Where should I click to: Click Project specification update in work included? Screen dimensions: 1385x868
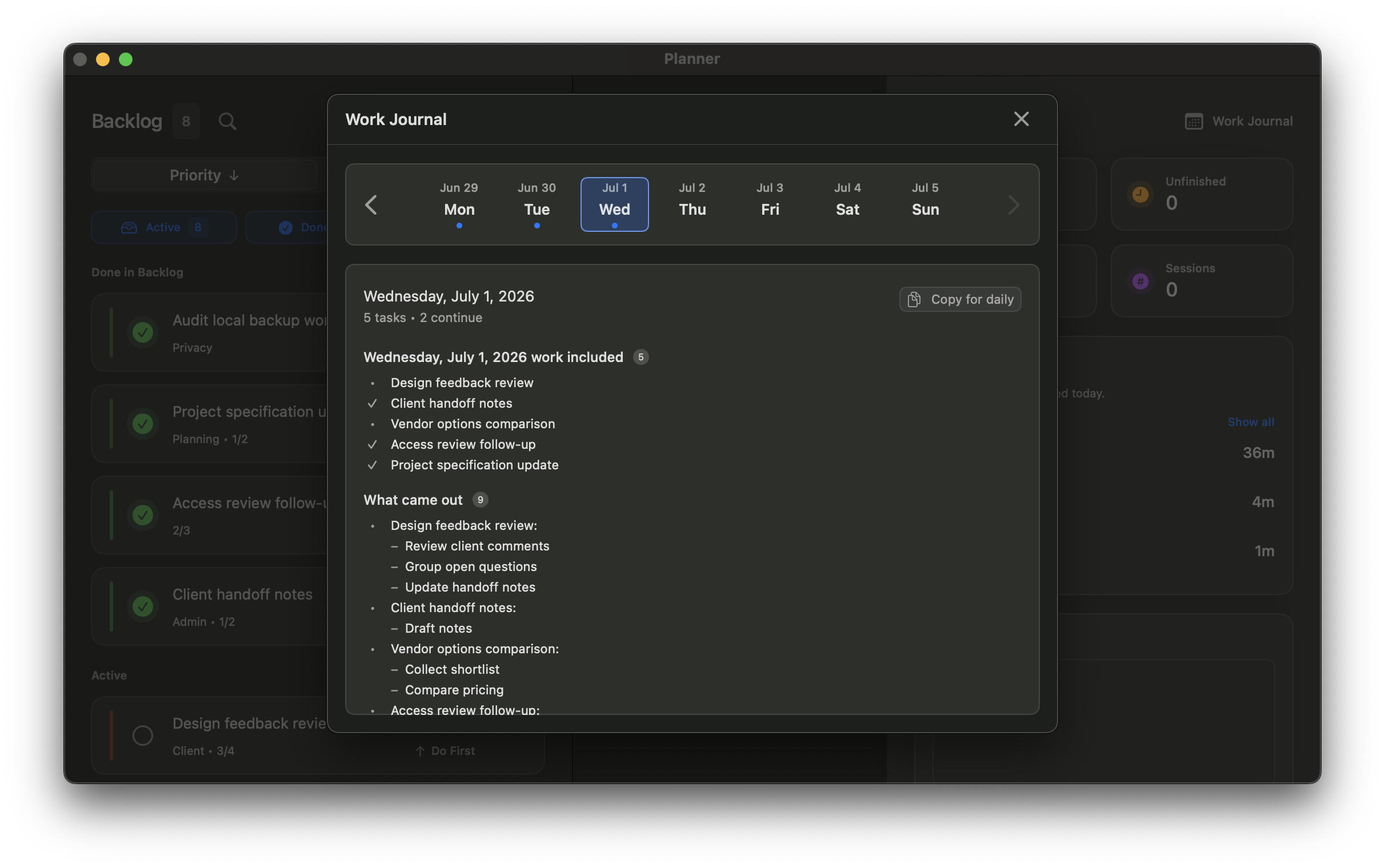pos(474,465)
